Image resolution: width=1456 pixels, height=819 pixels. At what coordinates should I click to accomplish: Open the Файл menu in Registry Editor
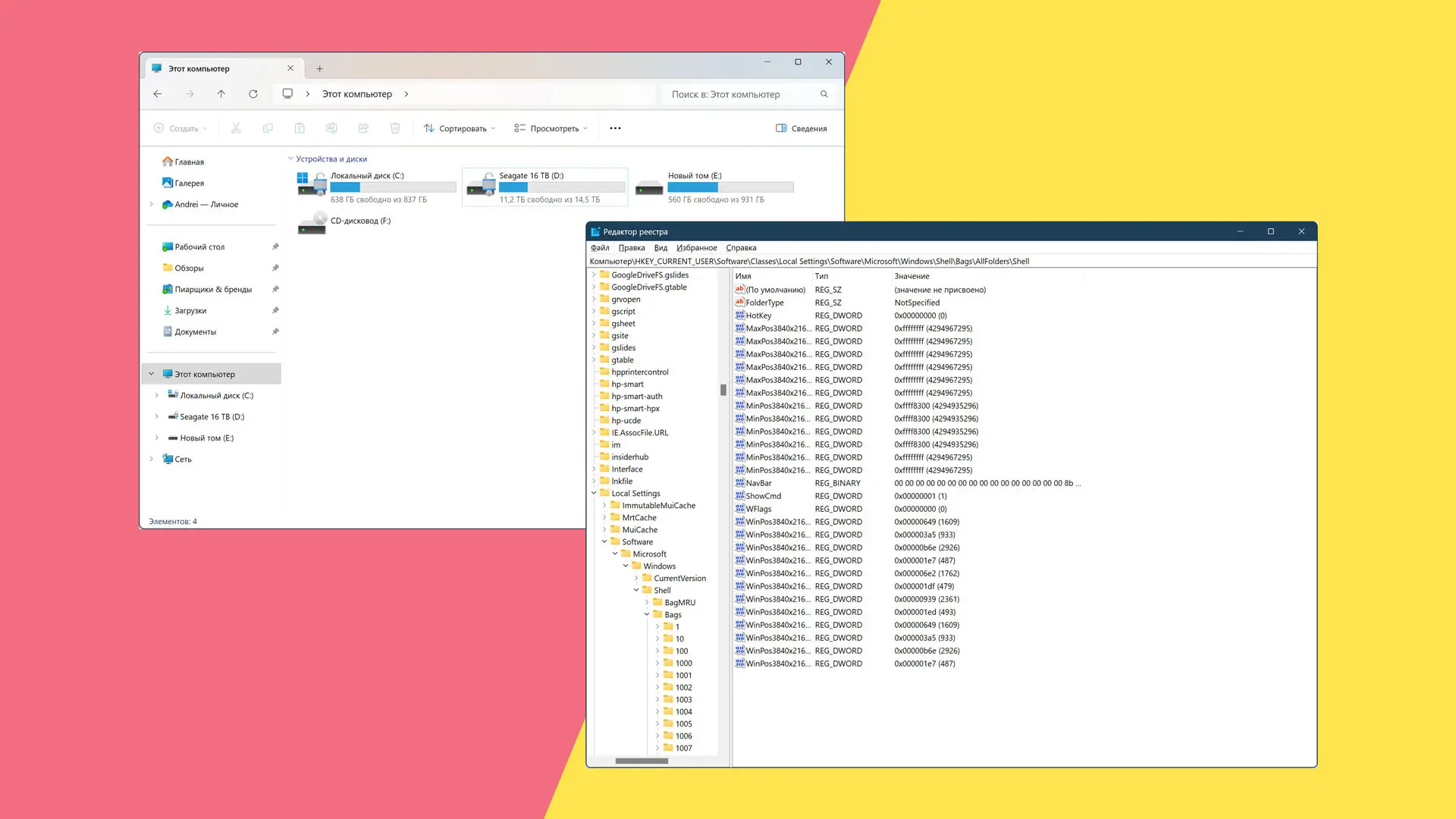point(600,248)
